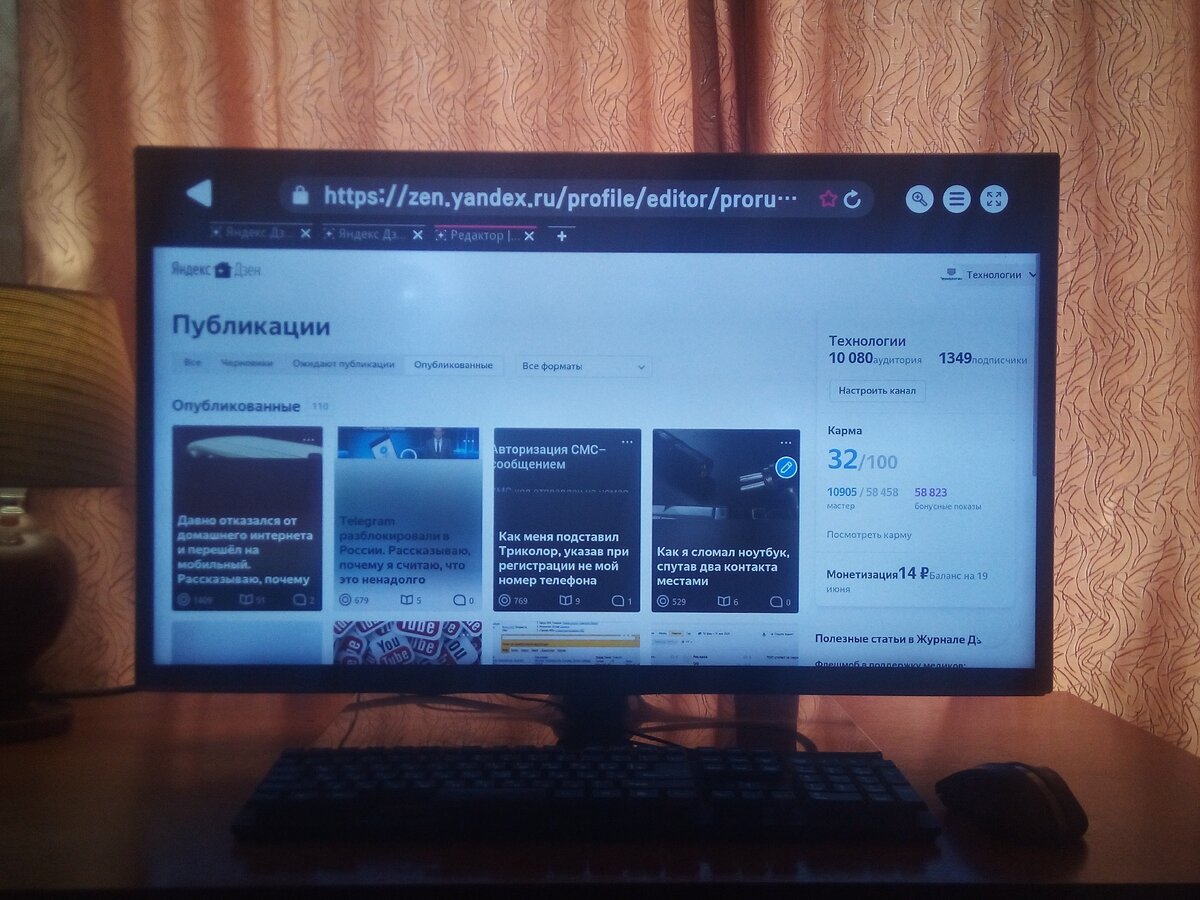The image size is (1200, 900).
Task: Click views count 529 on ноутбук card
Action: pyautogui.click(x=671, y=602)
